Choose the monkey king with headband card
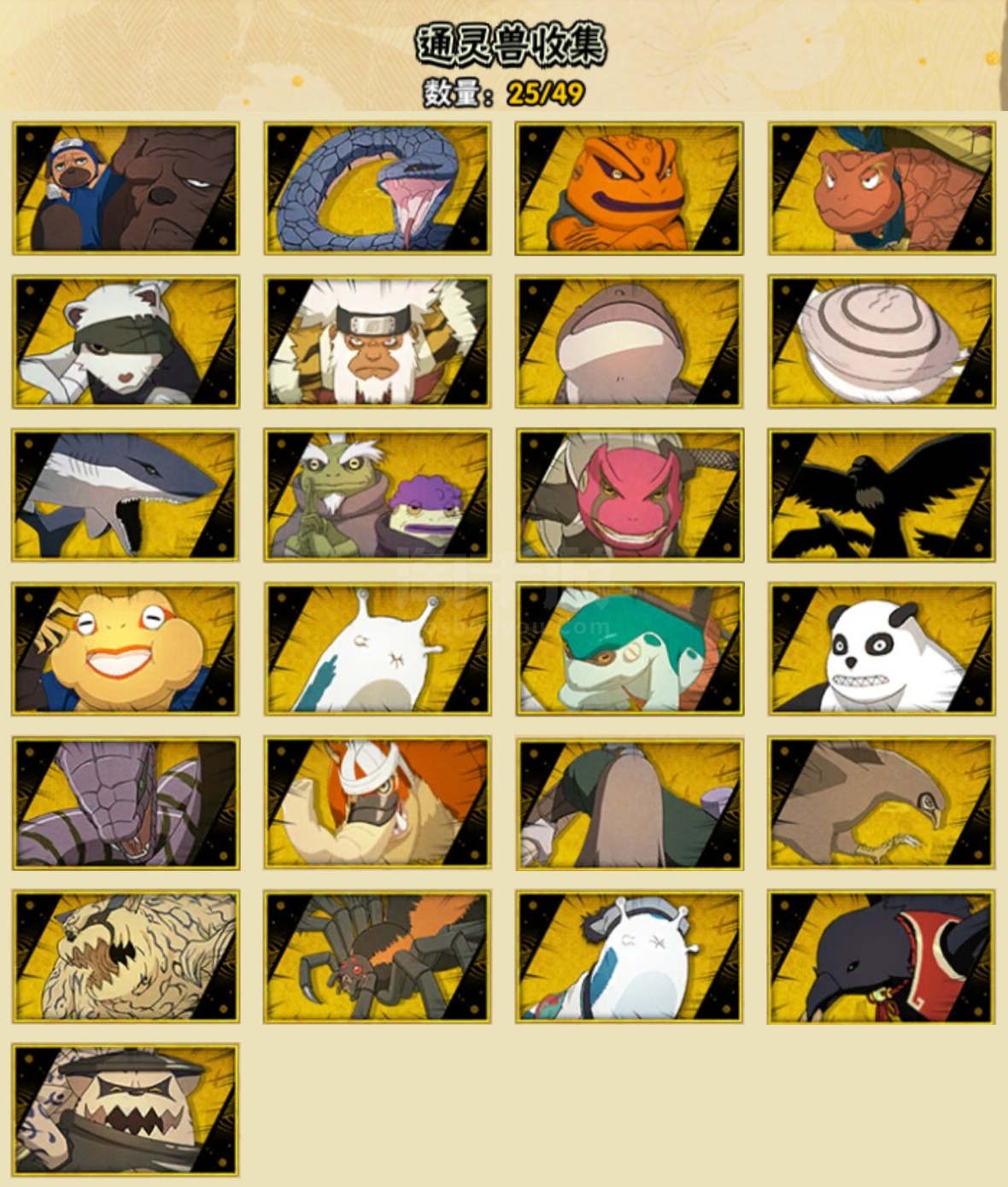This screenshot has width=1008, height=1187. [378, 342]
